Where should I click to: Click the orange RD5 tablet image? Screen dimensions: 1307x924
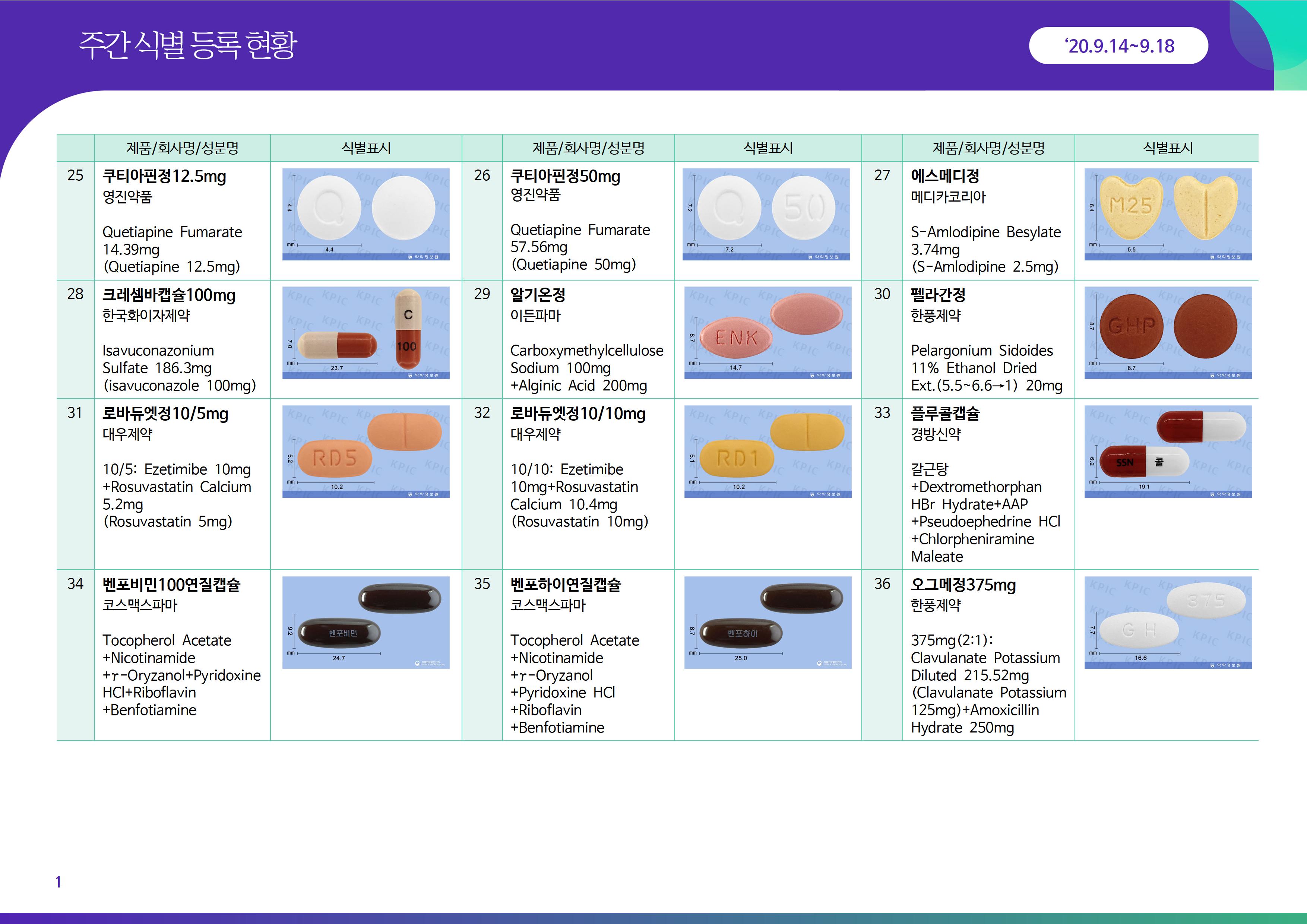(365, 452)
